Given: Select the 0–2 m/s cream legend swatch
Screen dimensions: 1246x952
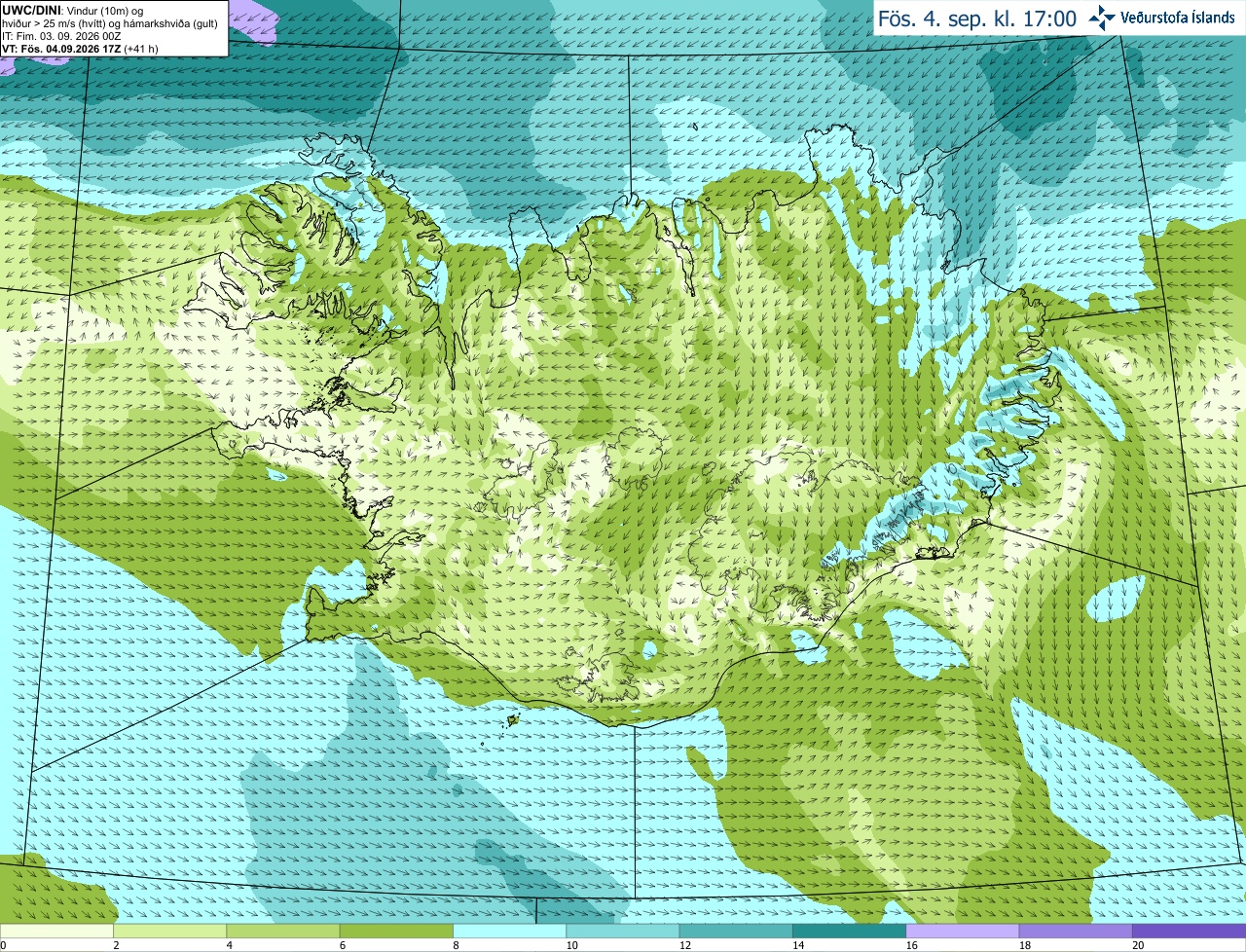Looking at the screenshot, I should (x=56, y=931).
